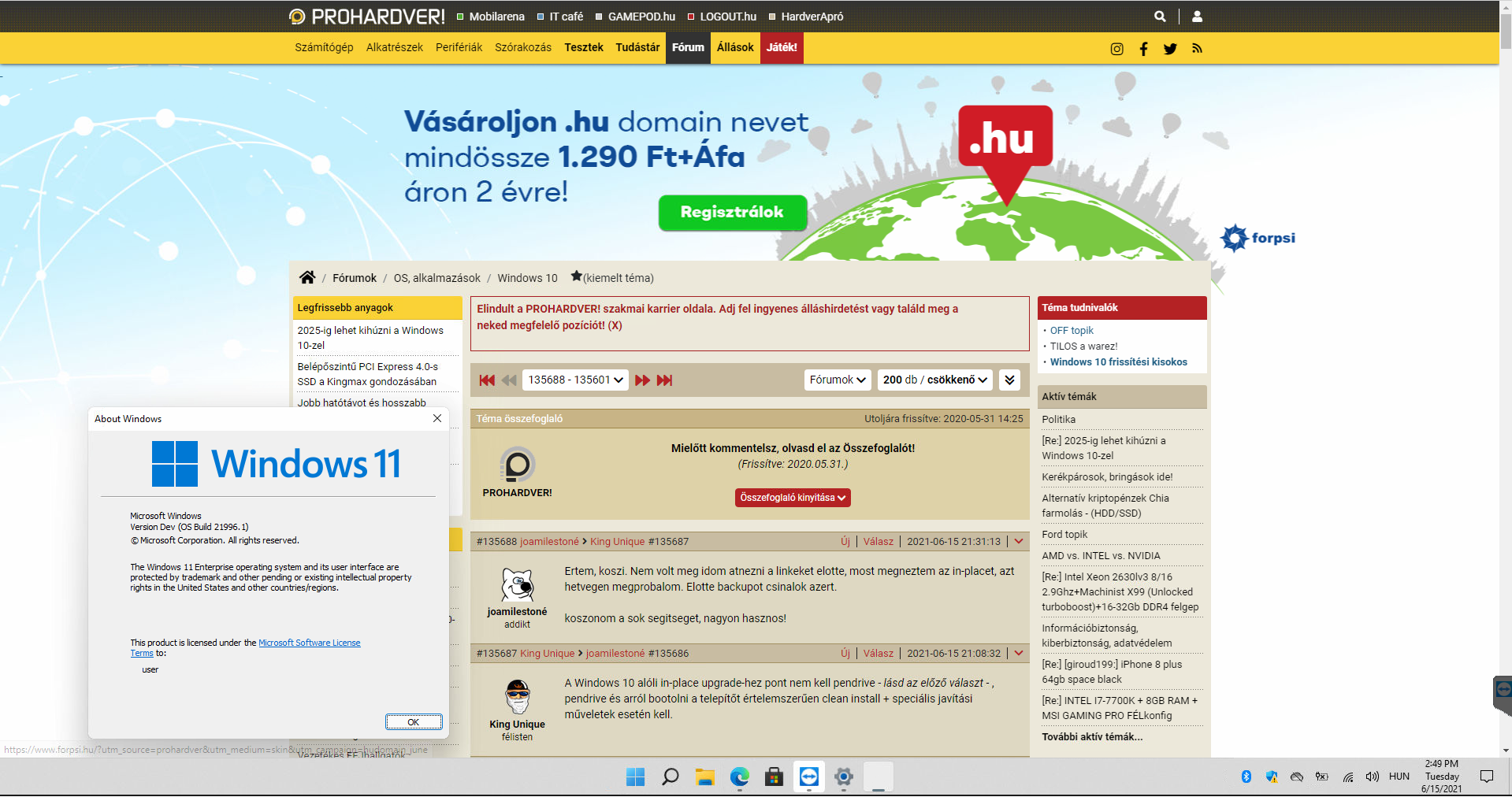Viewport: 1512px width, 797px height.
Task: Expand the double-chevron options button
Action: pyautogui.click(x=1009, y=380)
